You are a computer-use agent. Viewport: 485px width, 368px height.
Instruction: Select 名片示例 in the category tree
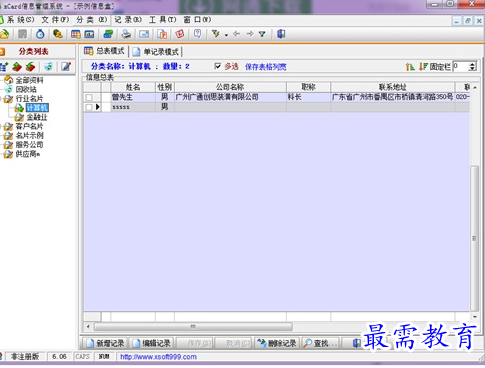[29, 136]
